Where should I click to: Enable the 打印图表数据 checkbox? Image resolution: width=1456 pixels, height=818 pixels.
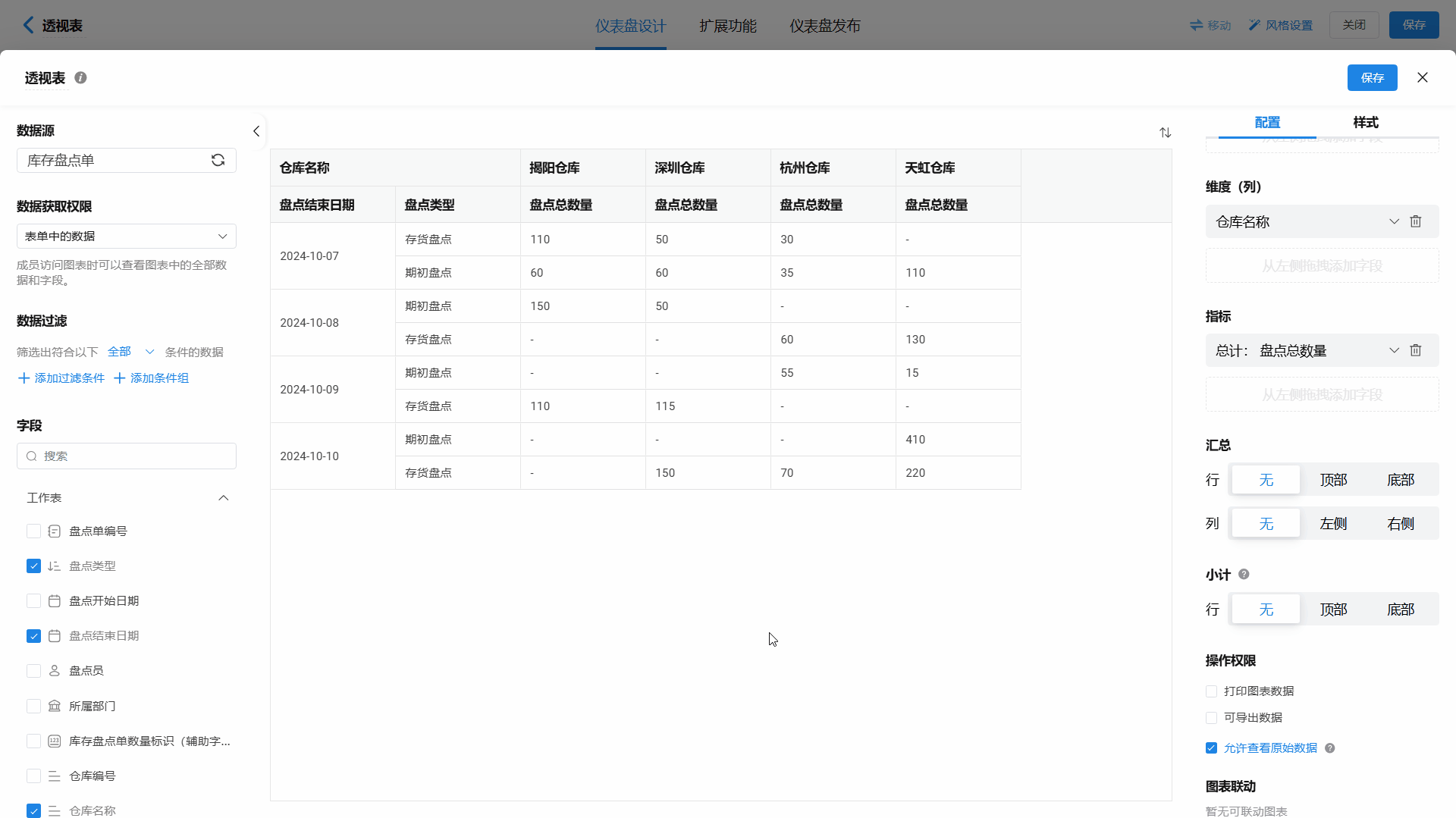[x=1211, y=691]
